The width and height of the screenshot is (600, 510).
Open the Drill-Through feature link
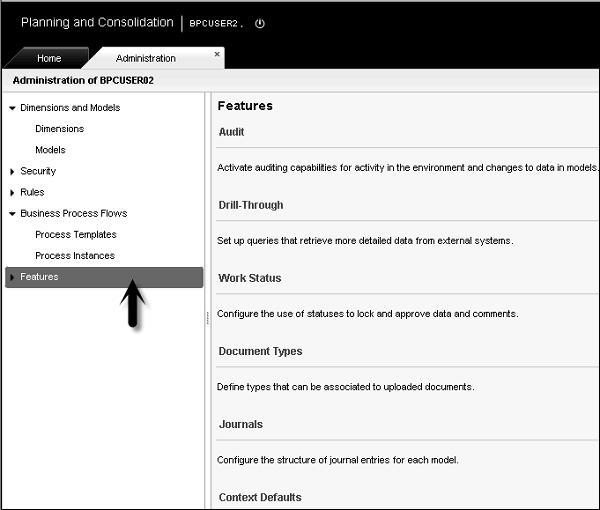coord(251,205)
